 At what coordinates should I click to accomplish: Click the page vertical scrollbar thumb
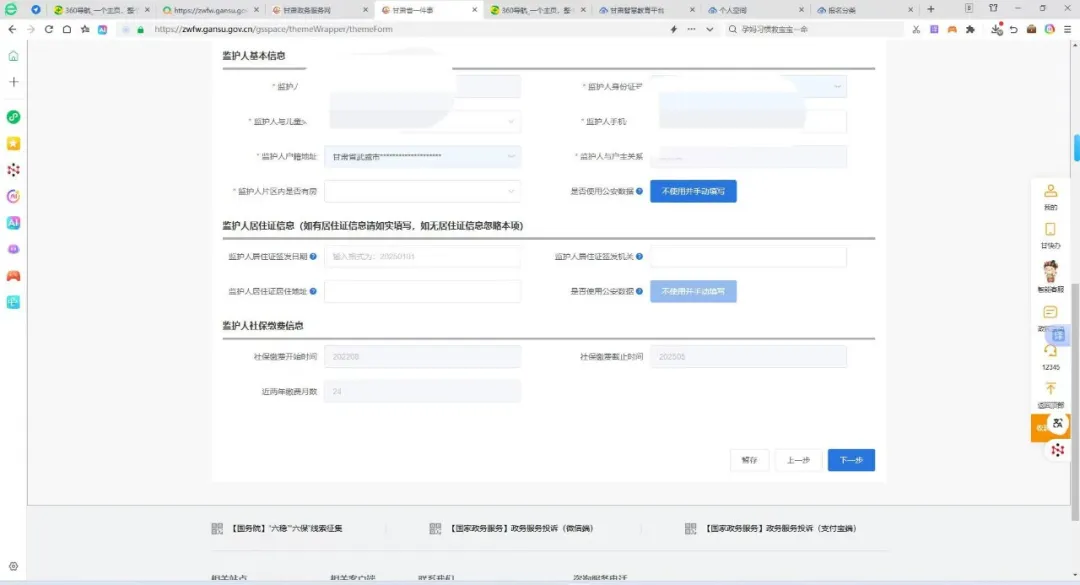point(1076,148)
